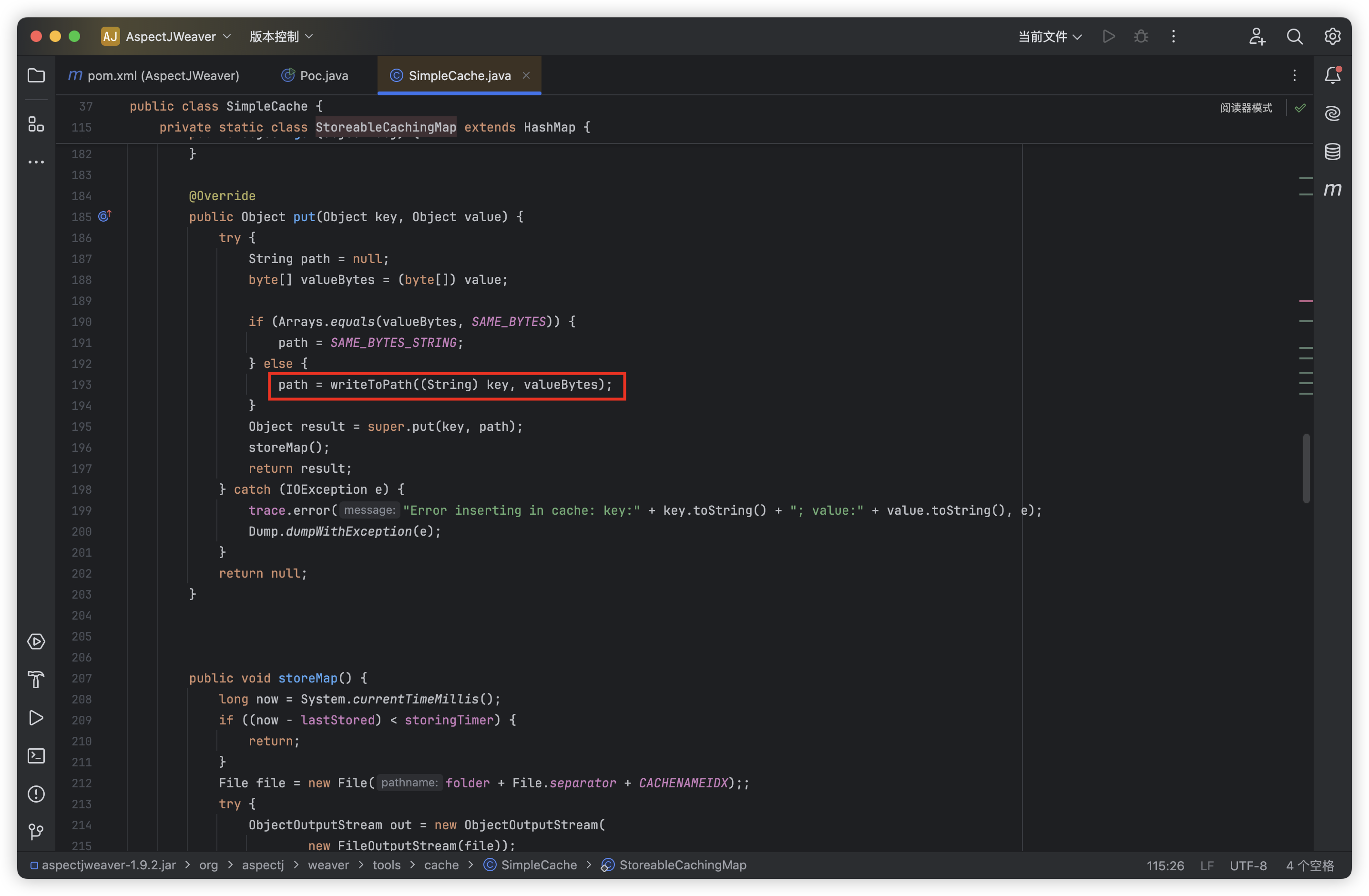Open the Structure tool window icon
This screenshot has width=1369, height=896.
(x=36, y=123)
